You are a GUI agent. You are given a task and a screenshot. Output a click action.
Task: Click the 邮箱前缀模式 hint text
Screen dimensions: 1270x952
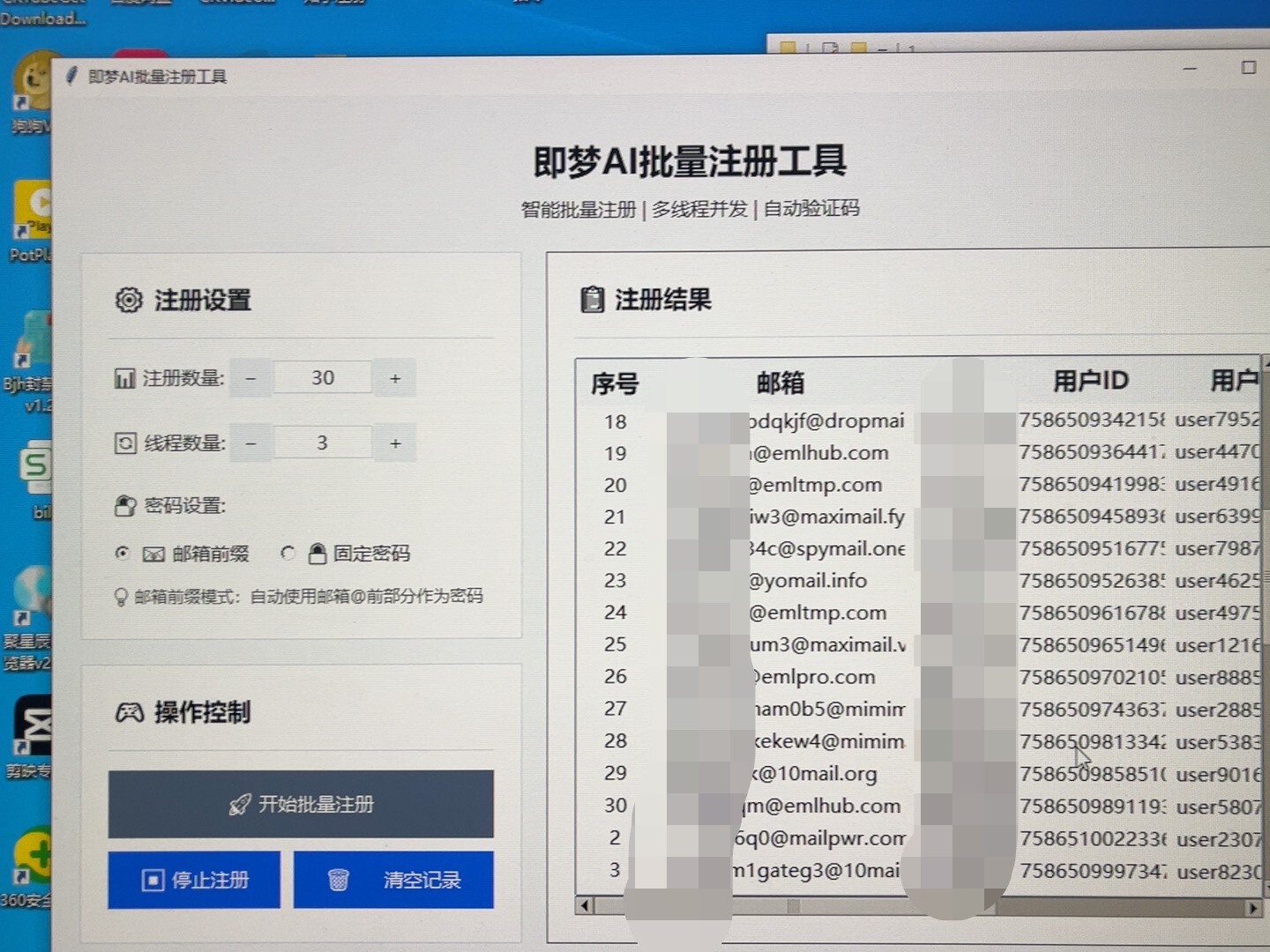tap(308, 596)
